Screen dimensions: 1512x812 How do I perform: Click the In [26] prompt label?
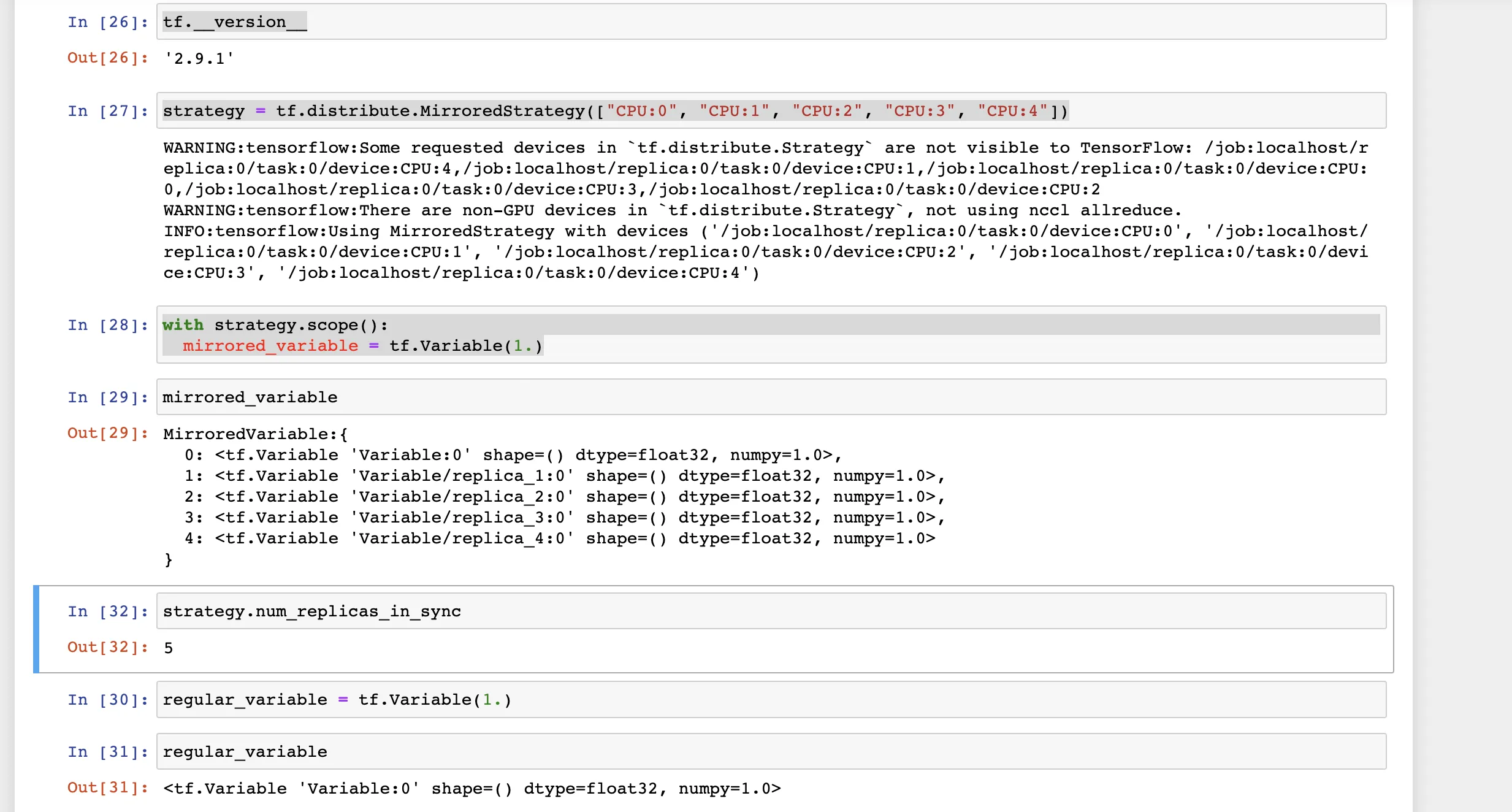pos(108,23)
